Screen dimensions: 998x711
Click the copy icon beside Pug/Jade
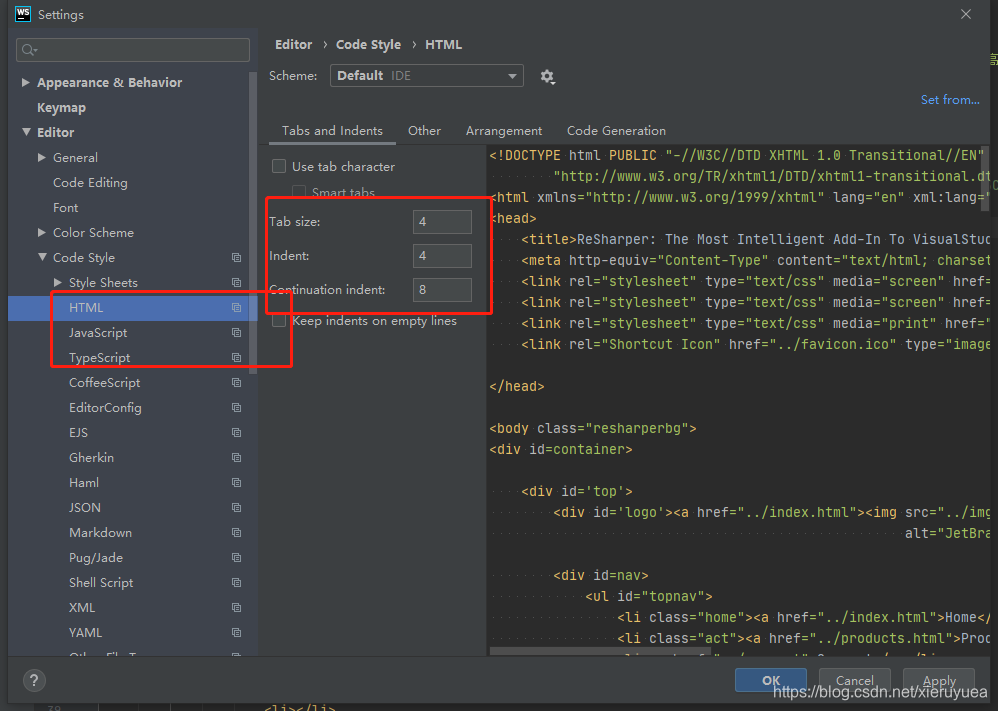point(236,558)
